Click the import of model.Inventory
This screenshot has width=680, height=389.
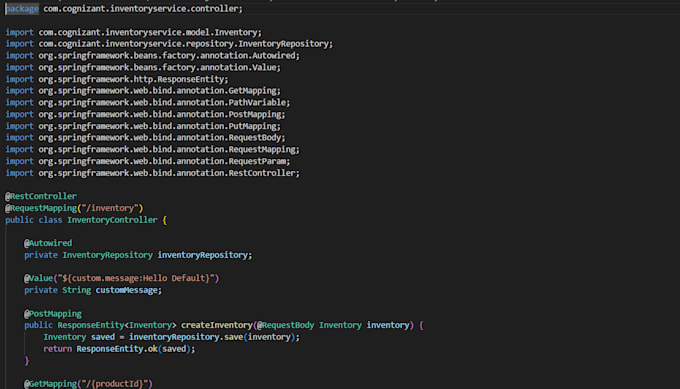[x=134, y=33]
